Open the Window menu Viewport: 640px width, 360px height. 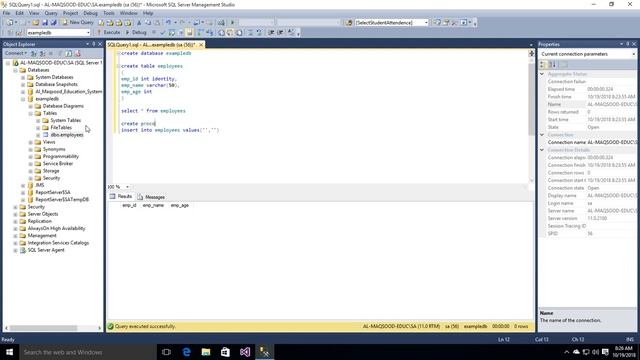pos(129,13)
